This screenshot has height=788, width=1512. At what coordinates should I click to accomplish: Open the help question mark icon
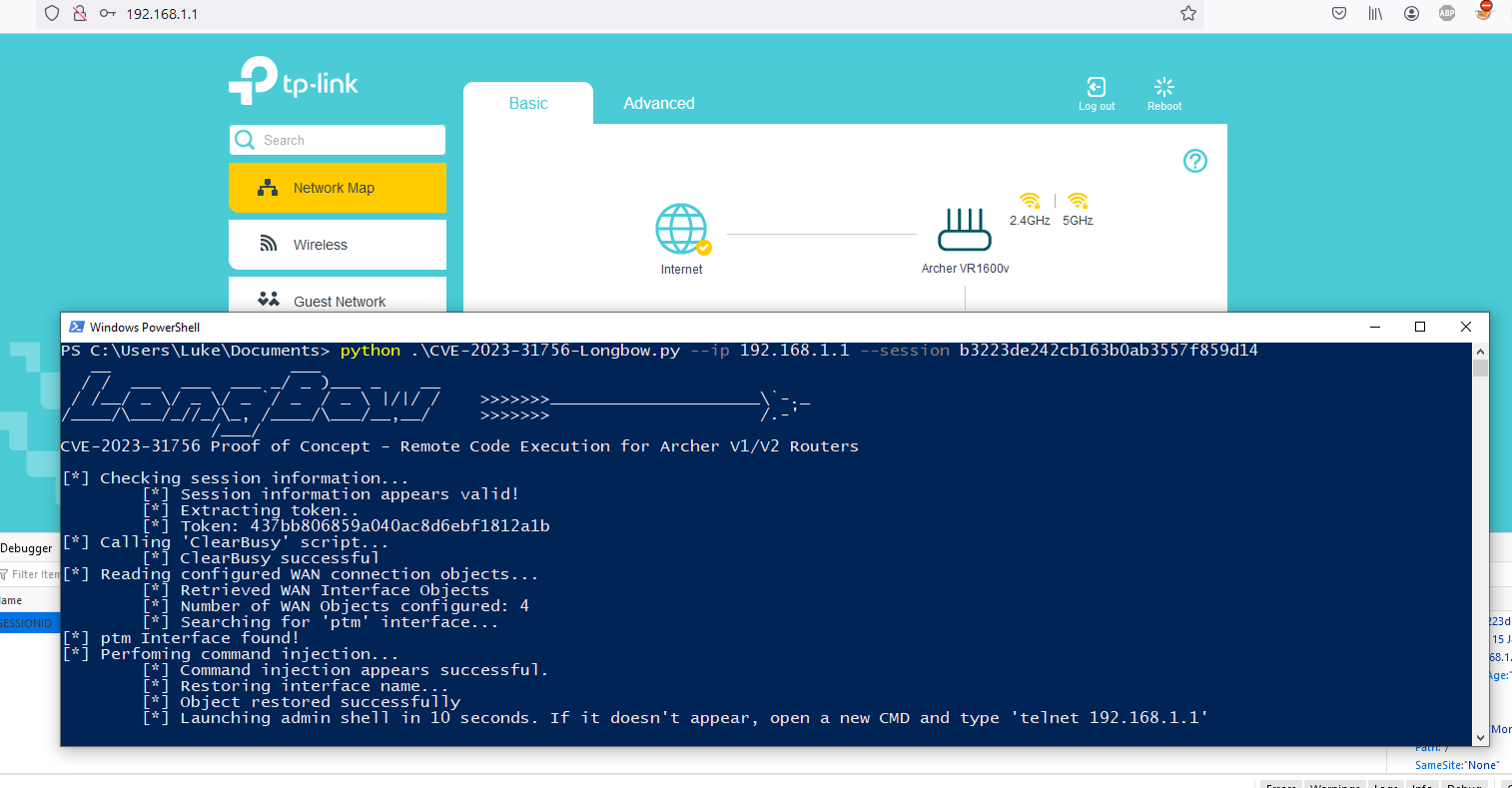pyautogui.click(x=1195, y=161)
